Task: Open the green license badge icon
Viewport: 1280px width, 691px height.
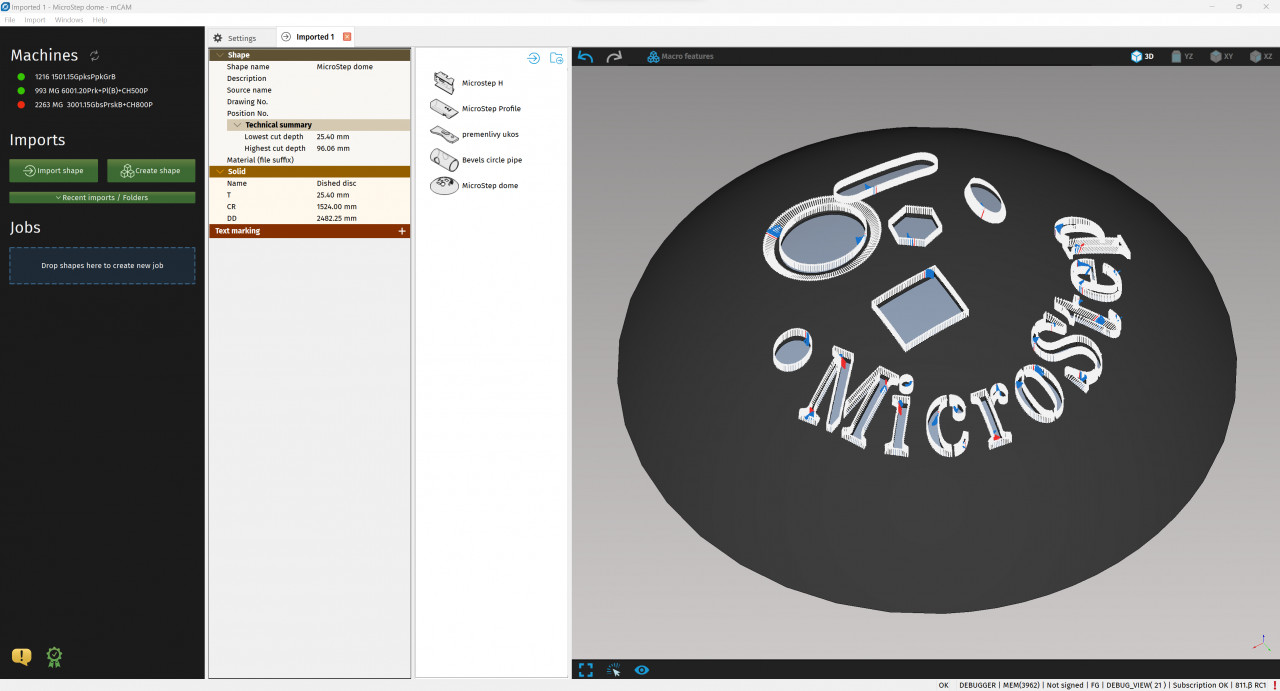Action: tap(54, 656)
